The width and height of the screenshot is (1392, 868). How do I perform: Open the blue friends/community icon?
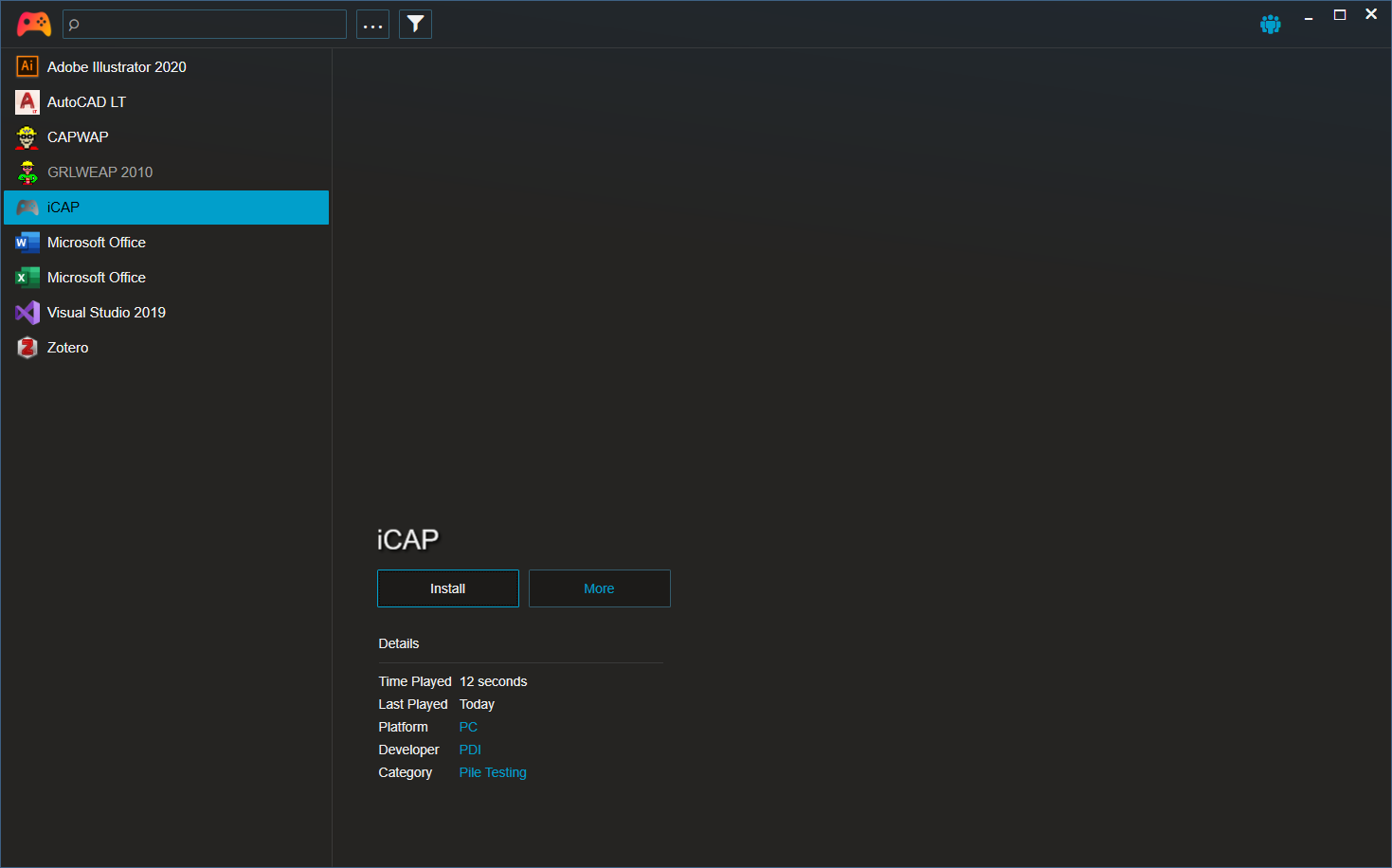tap(1271, 24)
